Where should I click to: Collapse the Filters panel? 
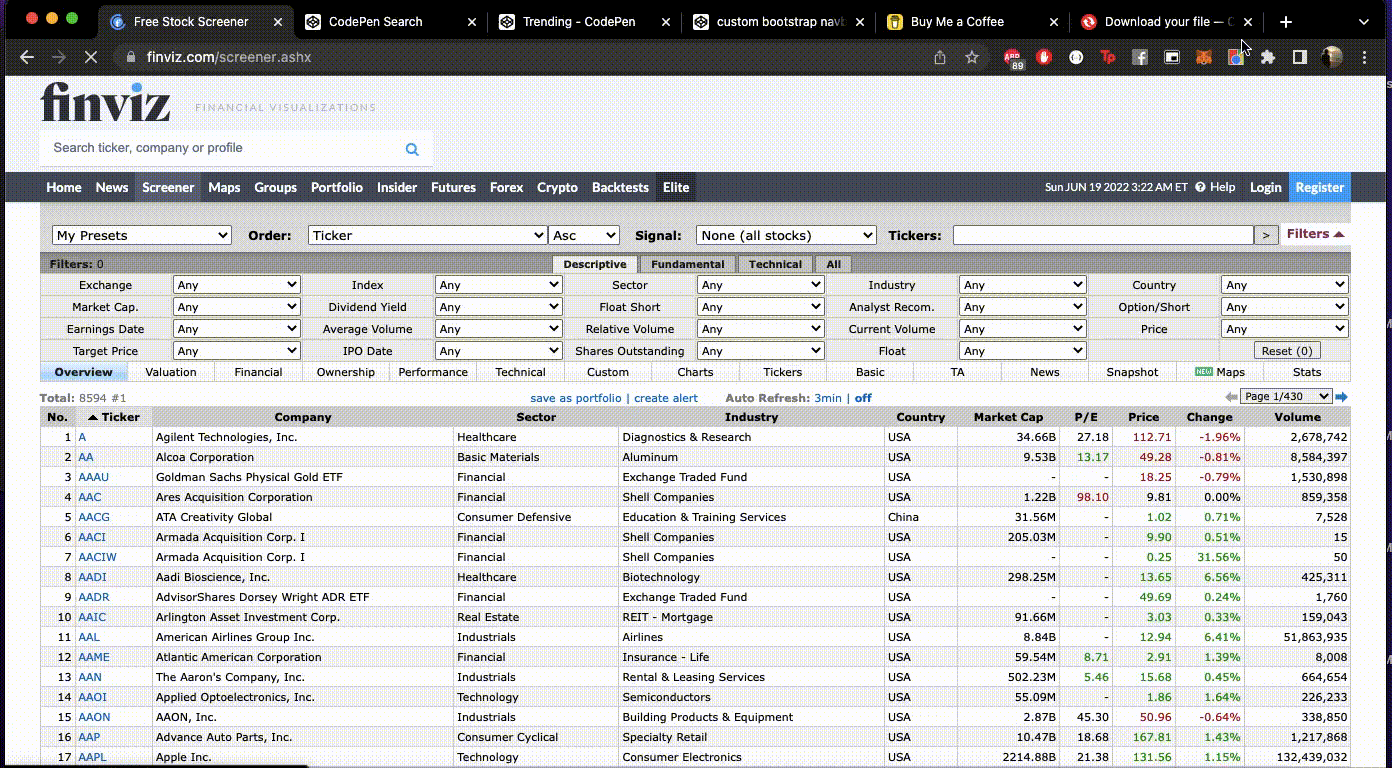click(1316, 234)
